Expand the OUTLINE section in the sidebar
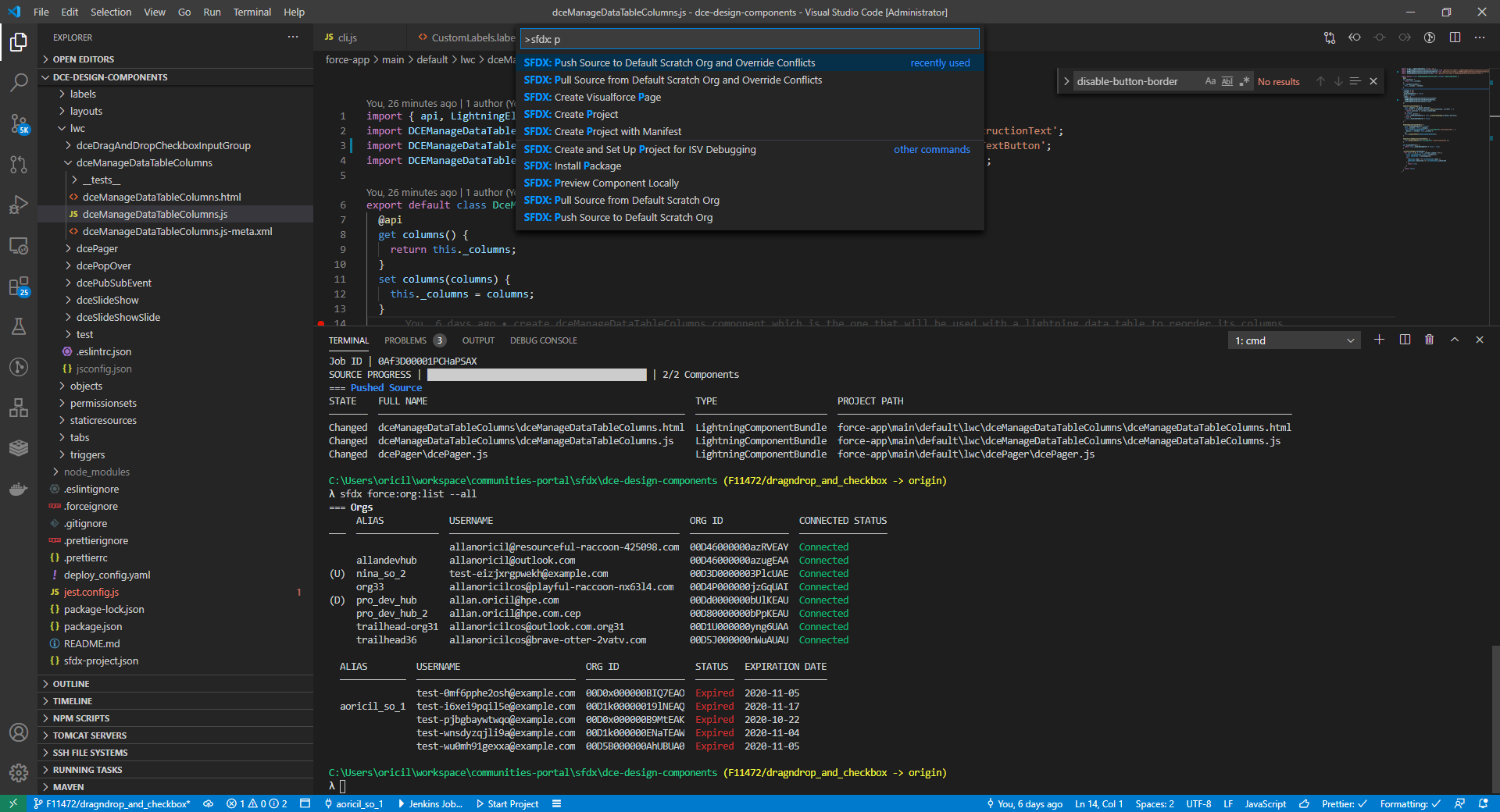The image size is (1500, 812). (x=71, y=684)
